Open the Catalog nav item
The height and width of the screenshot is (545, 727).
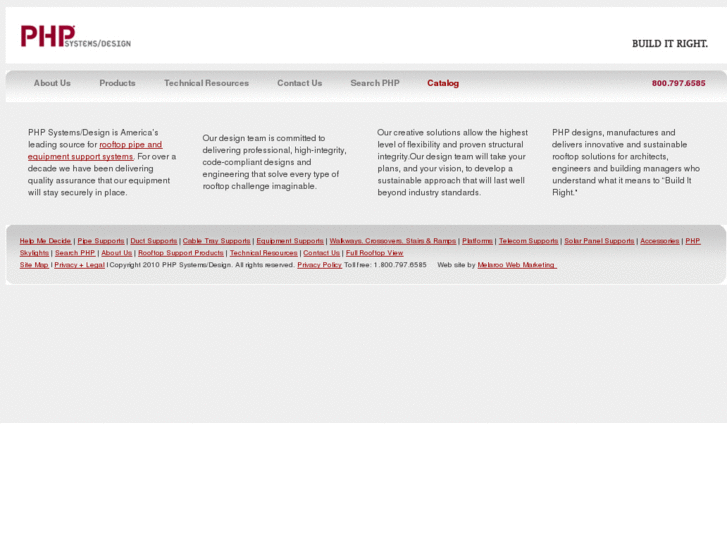[443, 83]
